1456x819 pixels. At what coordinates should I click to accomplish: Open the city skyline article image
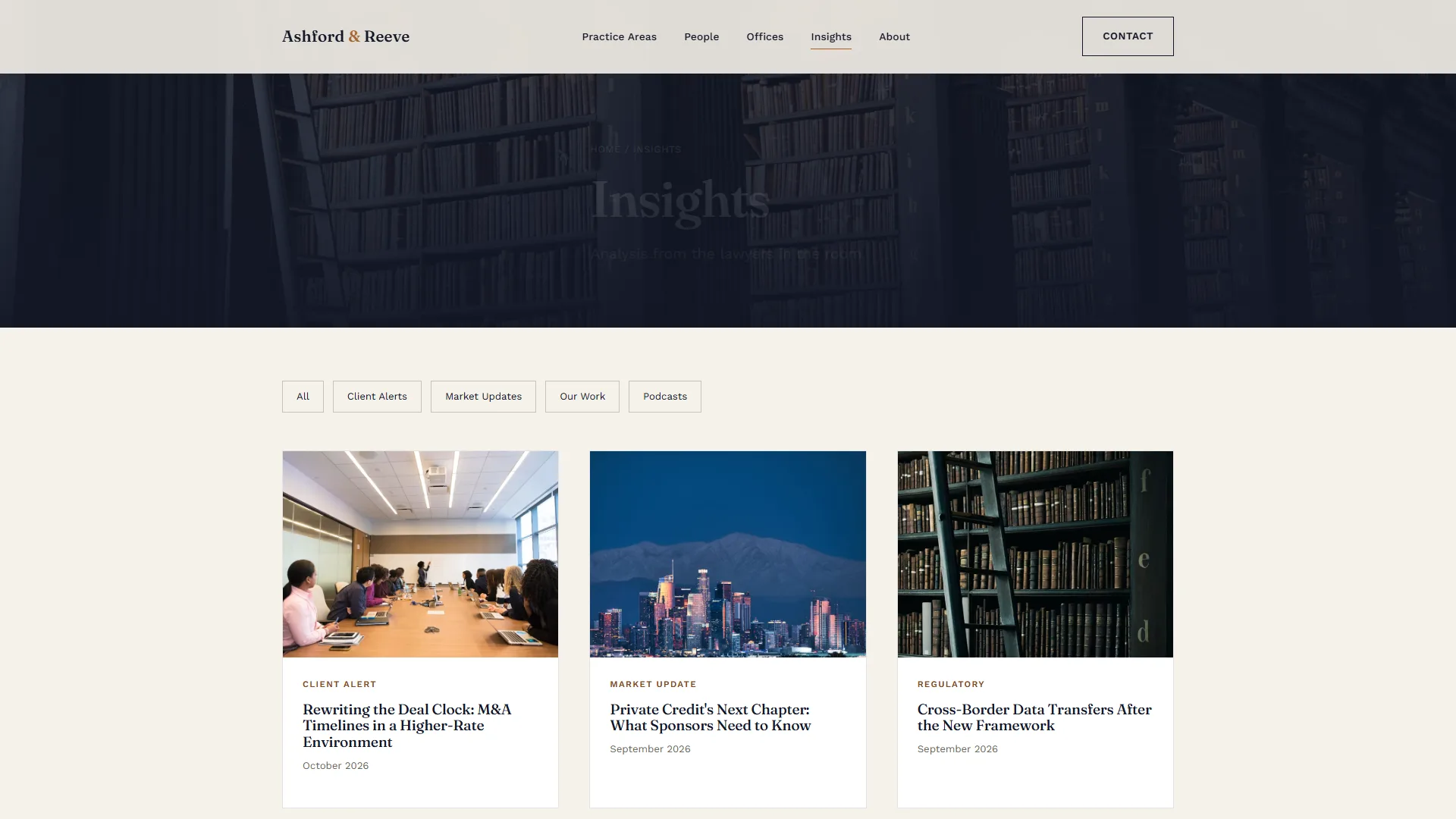[x=728, y=554]
